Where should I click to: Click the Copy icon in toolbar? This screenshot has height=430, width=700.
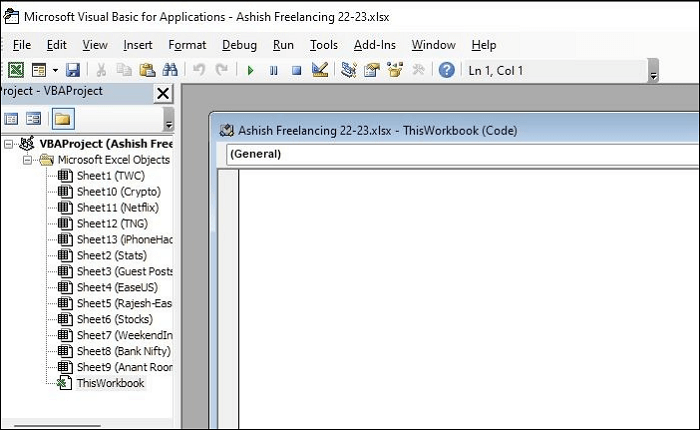pyautogui.click(x=124, y=70)
